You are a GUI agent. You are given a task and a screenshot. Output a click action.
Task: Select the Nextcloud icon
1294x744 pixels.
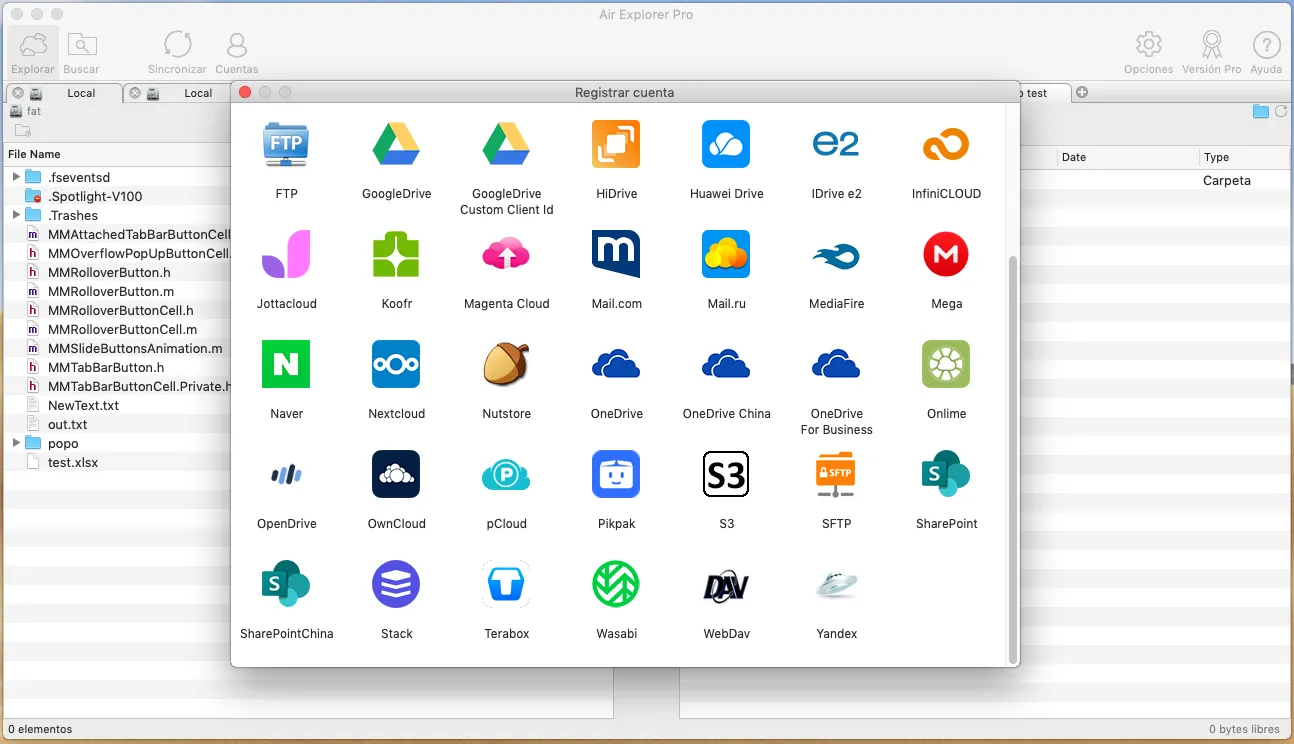click(x=396, y=364)
